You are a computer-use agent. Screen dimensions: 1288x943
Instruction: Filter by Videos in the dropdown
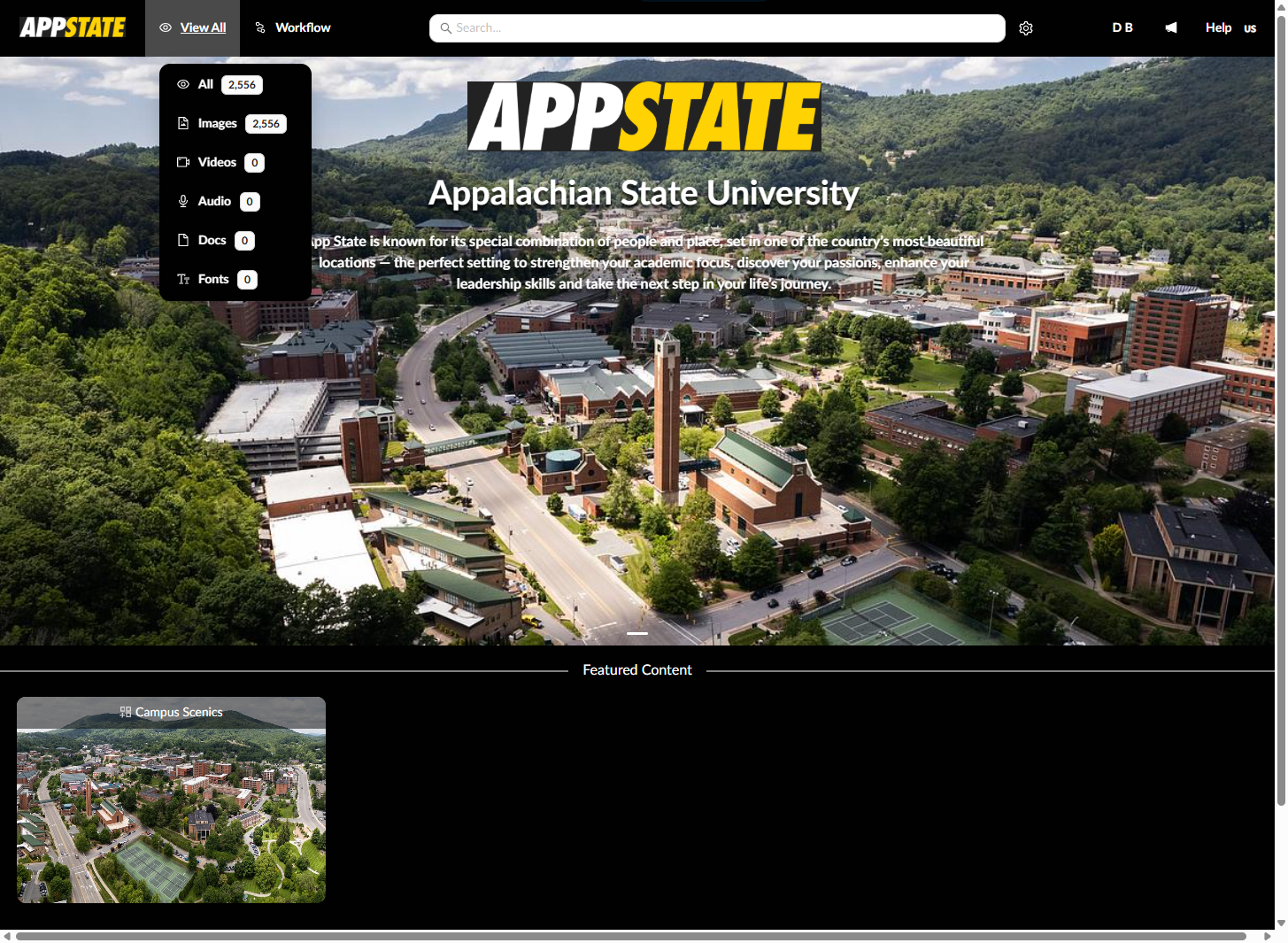[x=235, y=162]
